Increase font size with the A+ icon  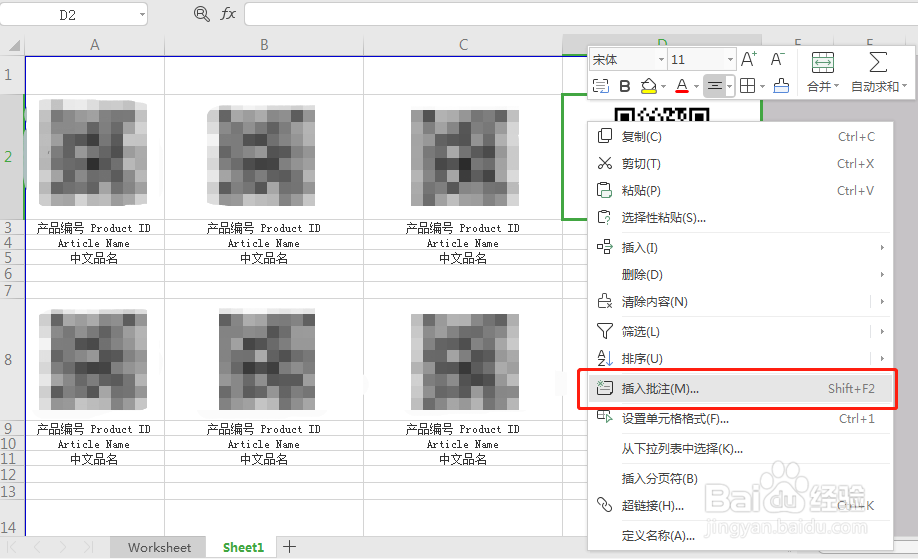pyautogui.click(x=749, y=59)
